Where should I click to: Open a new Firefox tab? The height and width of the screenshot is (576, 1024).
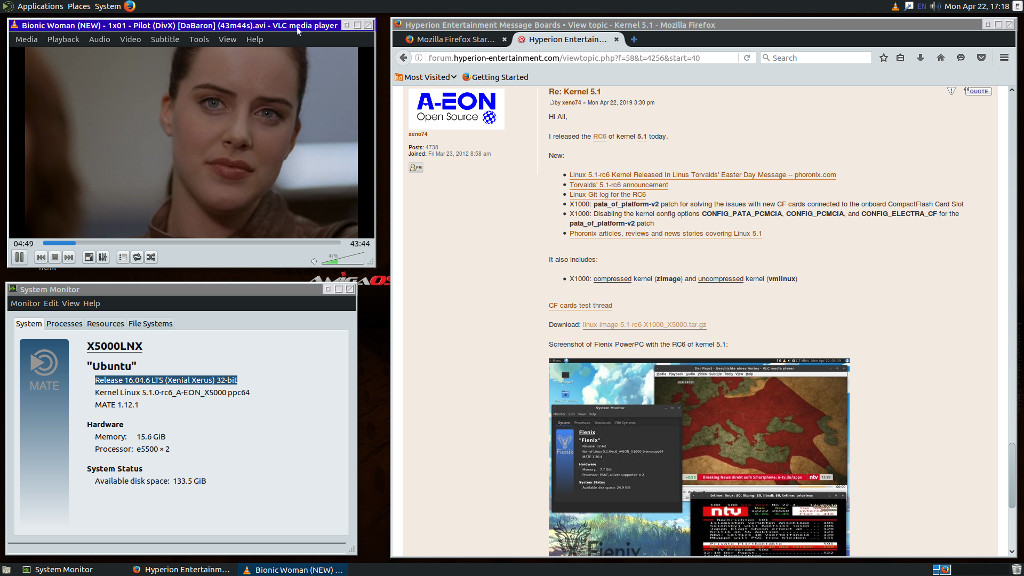point(633,39)
